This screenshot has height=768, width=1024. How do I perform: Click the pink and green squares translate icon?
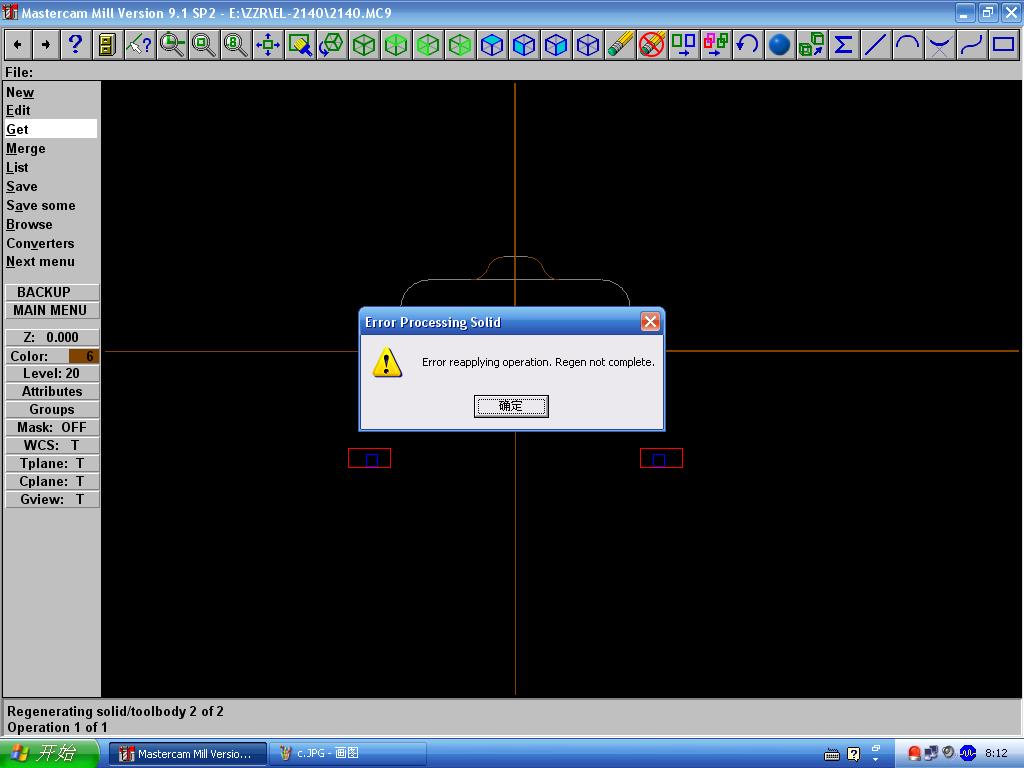tap(716, 45)
